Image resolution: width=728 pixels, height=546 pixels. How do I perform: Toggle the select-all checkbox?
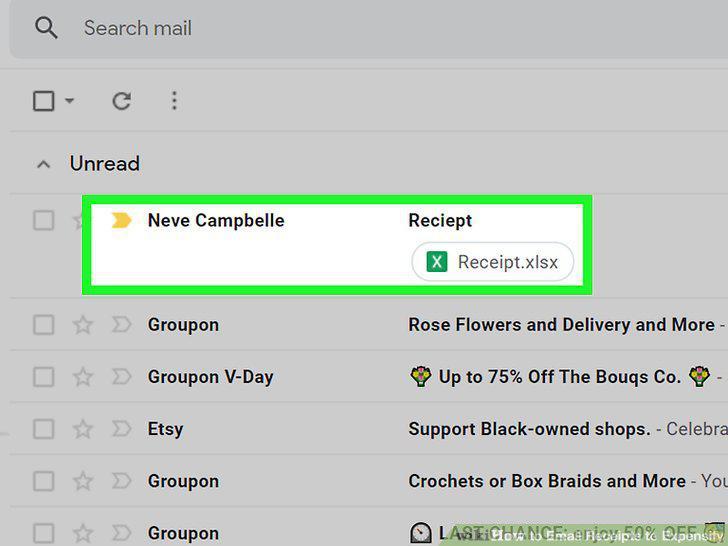44,101
